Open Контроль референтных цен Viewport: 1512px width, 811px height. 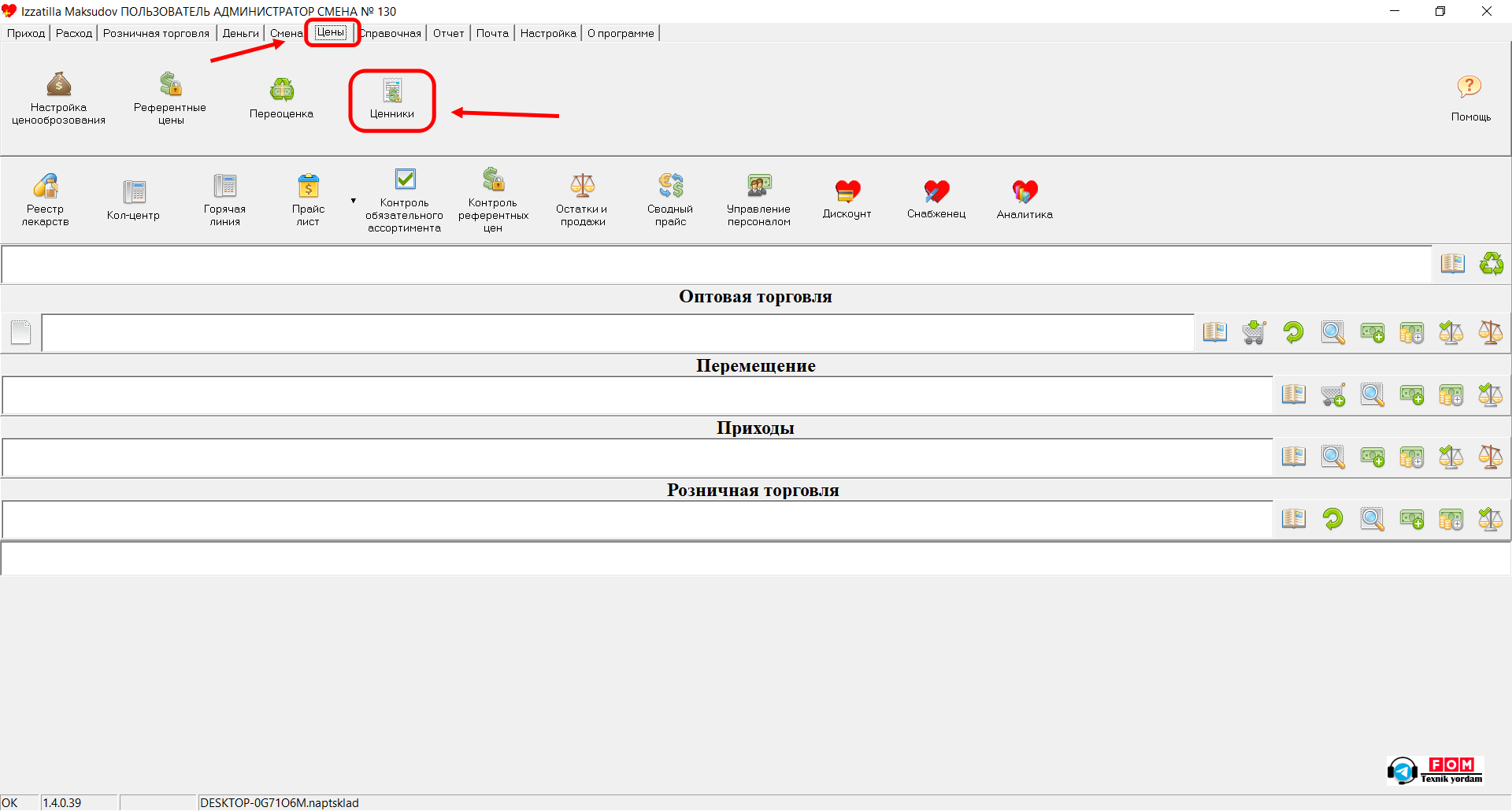493,200
